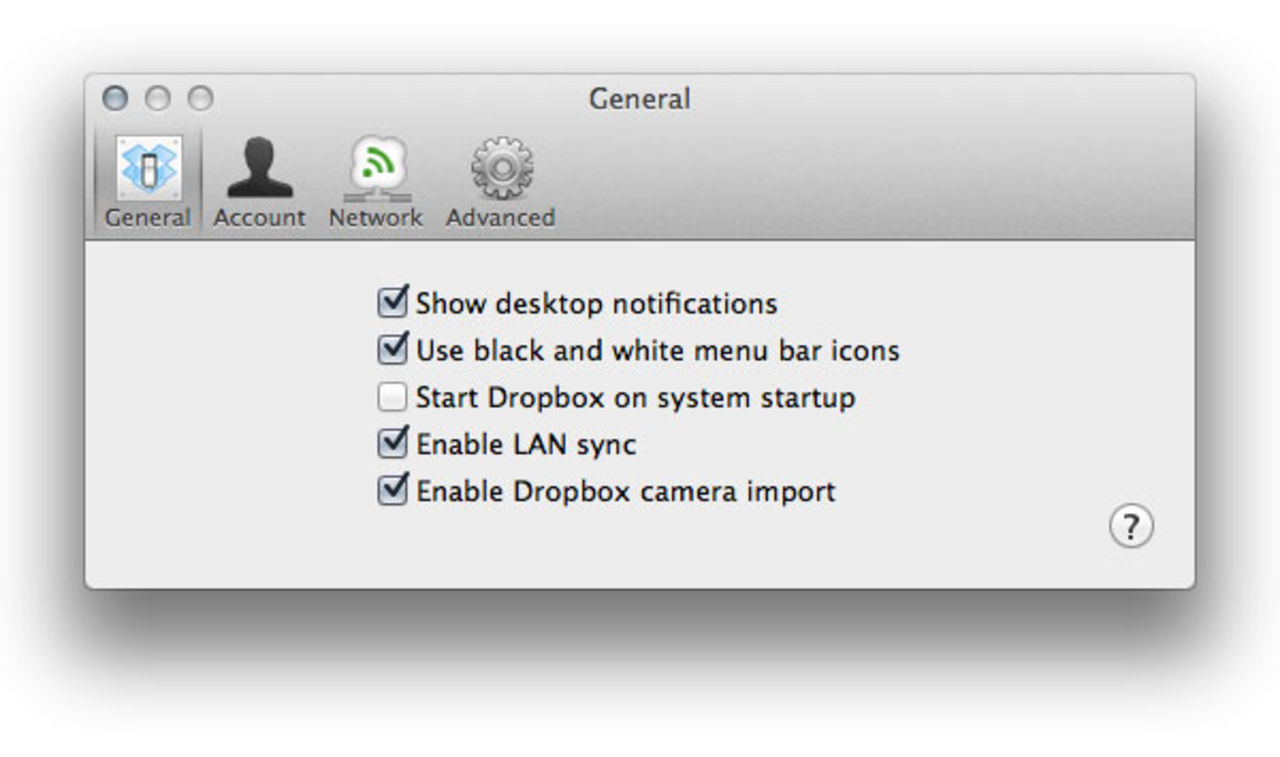Switch to the "Account" tab label
Image resolution: width=1280 pixels, height=757 pixels.
259,217
